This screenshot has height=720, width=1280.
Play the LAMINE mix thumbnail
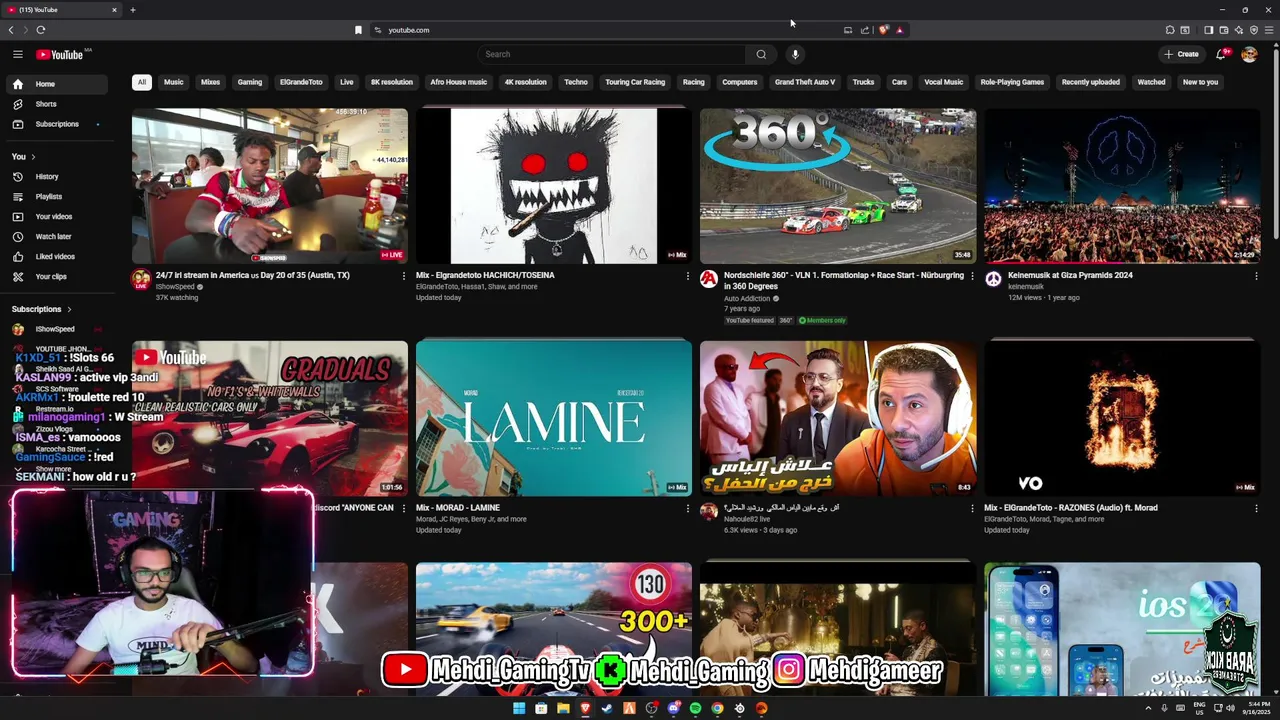coord(554,419)
